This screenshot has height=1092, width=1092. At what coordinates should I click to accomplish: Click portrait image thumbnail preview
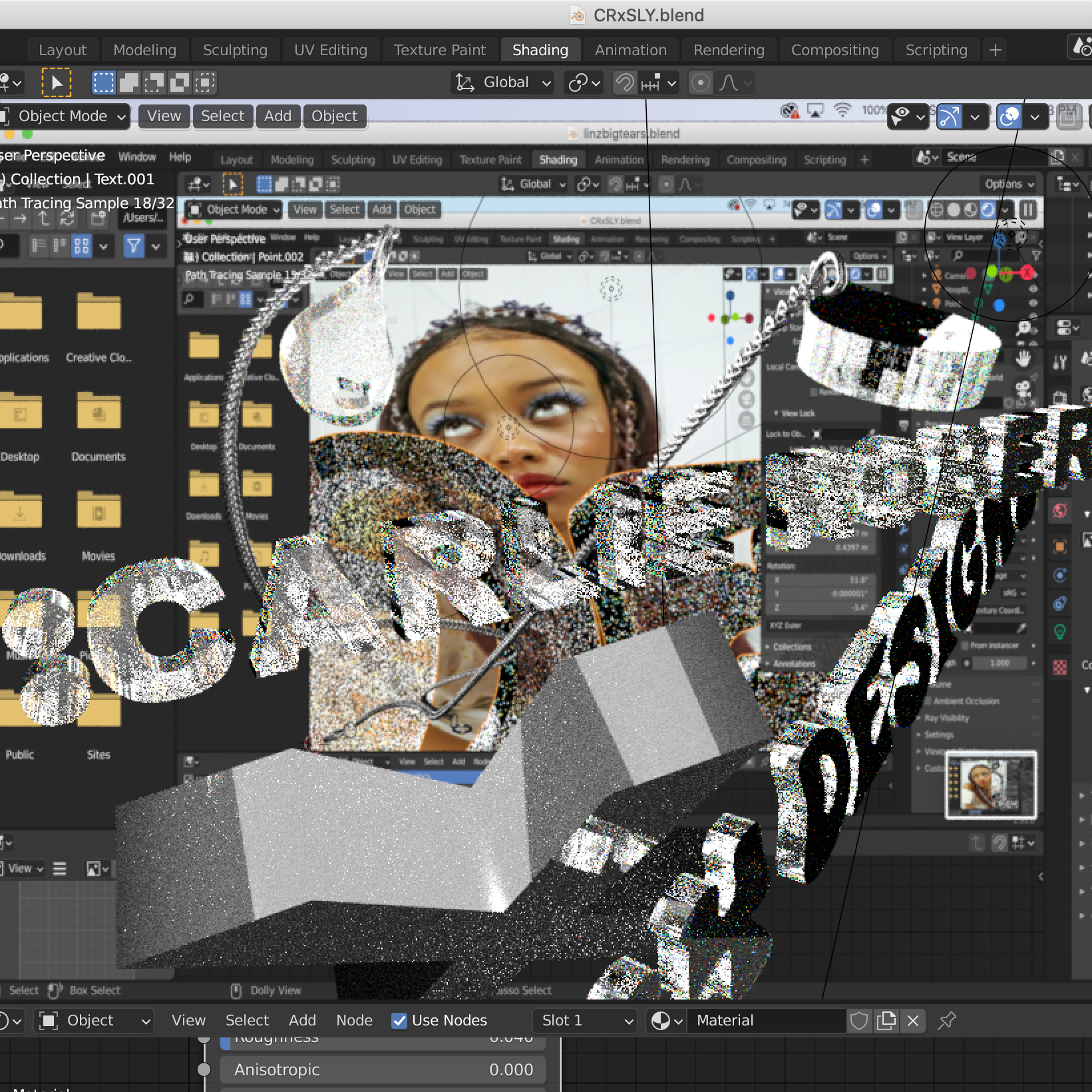click(x=991, y=785)
